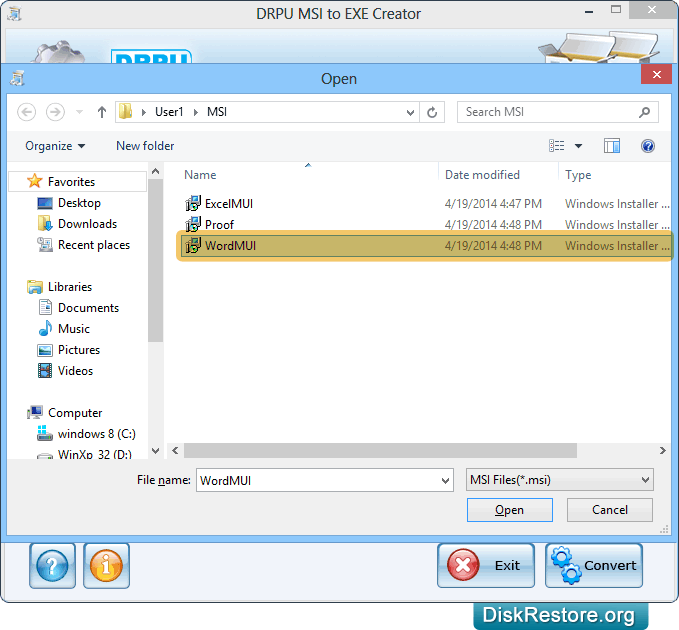Click the Downloads folder icon

point(45,223)
